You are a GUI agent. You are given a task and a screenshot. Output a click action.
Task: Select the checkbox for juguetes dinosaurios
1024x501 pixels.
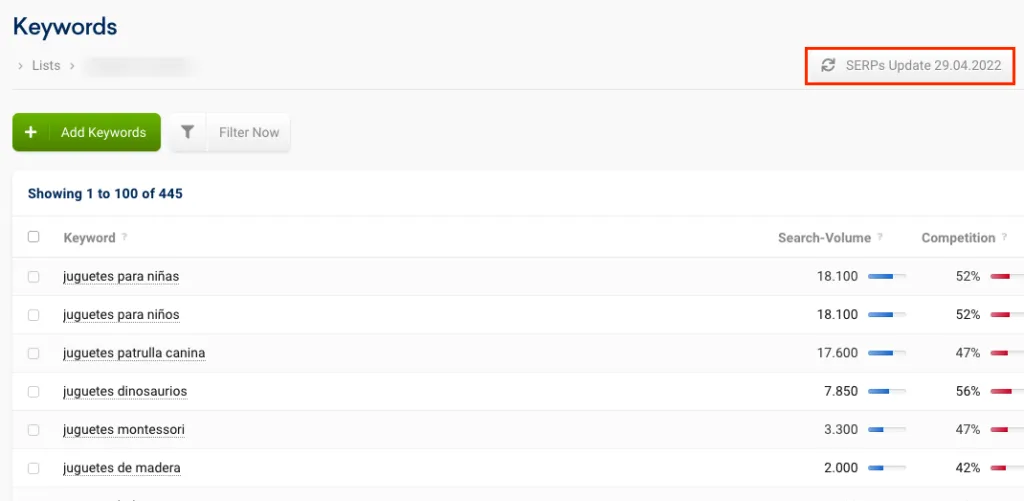(x=33, y=392)
